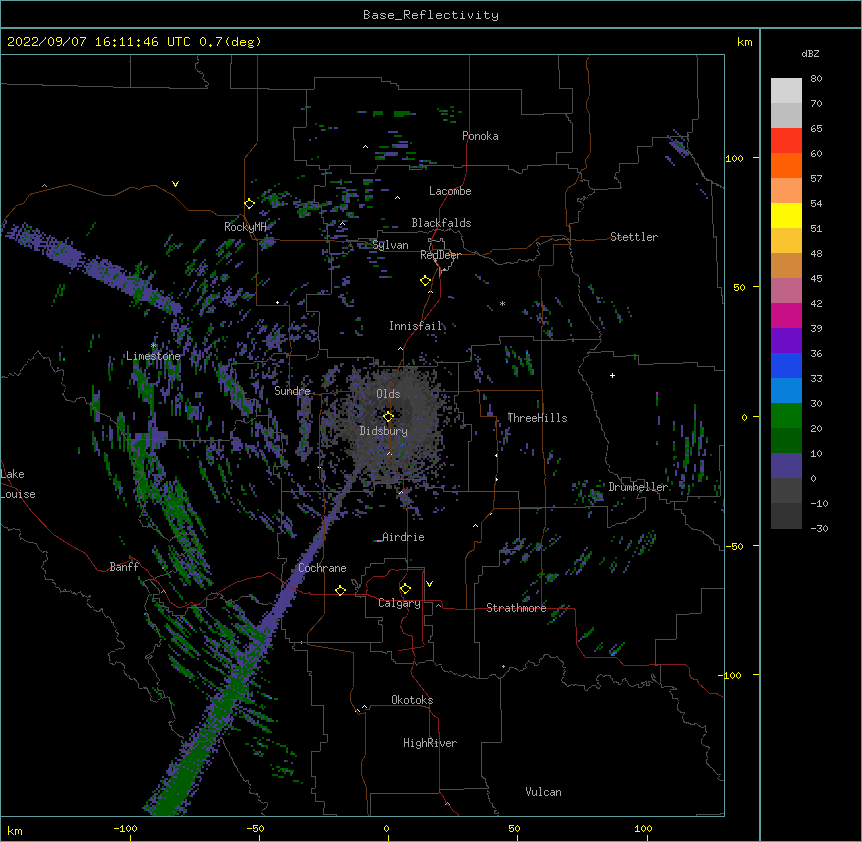Click the -50 tick on bottom axis

[x=255, y=828]
